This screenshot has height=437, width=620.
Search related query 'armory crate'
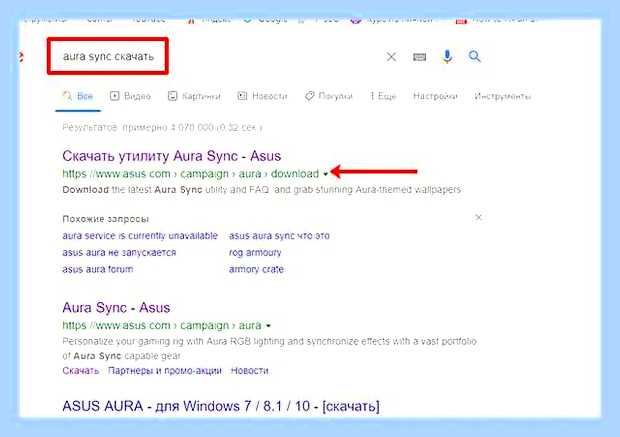[256, 269]
